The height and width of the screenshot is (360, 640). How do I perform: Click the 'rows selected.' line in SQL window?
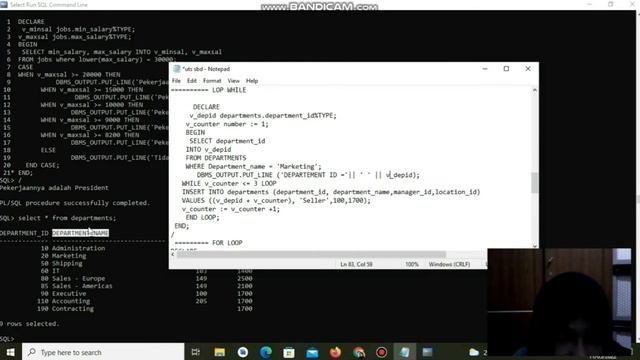click(29, 324)
